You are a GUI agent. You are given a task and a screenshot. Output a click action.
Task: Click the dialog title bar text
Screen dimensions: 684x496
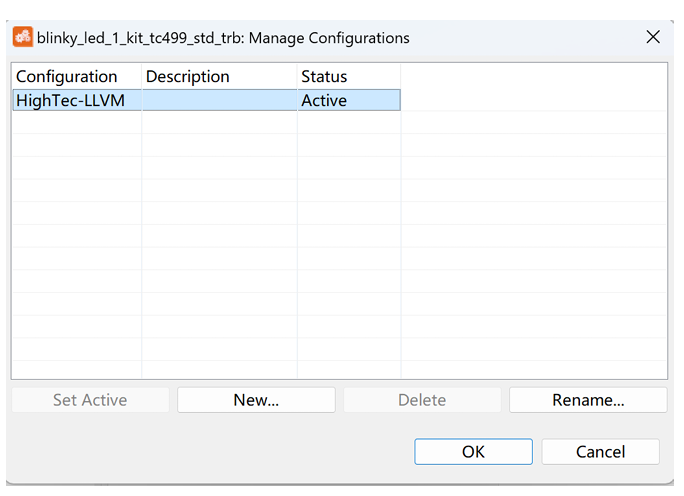pyautogui.click(x=223, y=38)
